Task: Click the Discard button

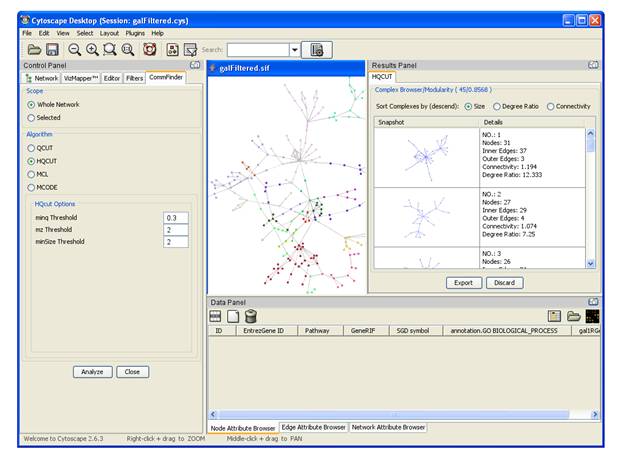Action: [504, 283]
